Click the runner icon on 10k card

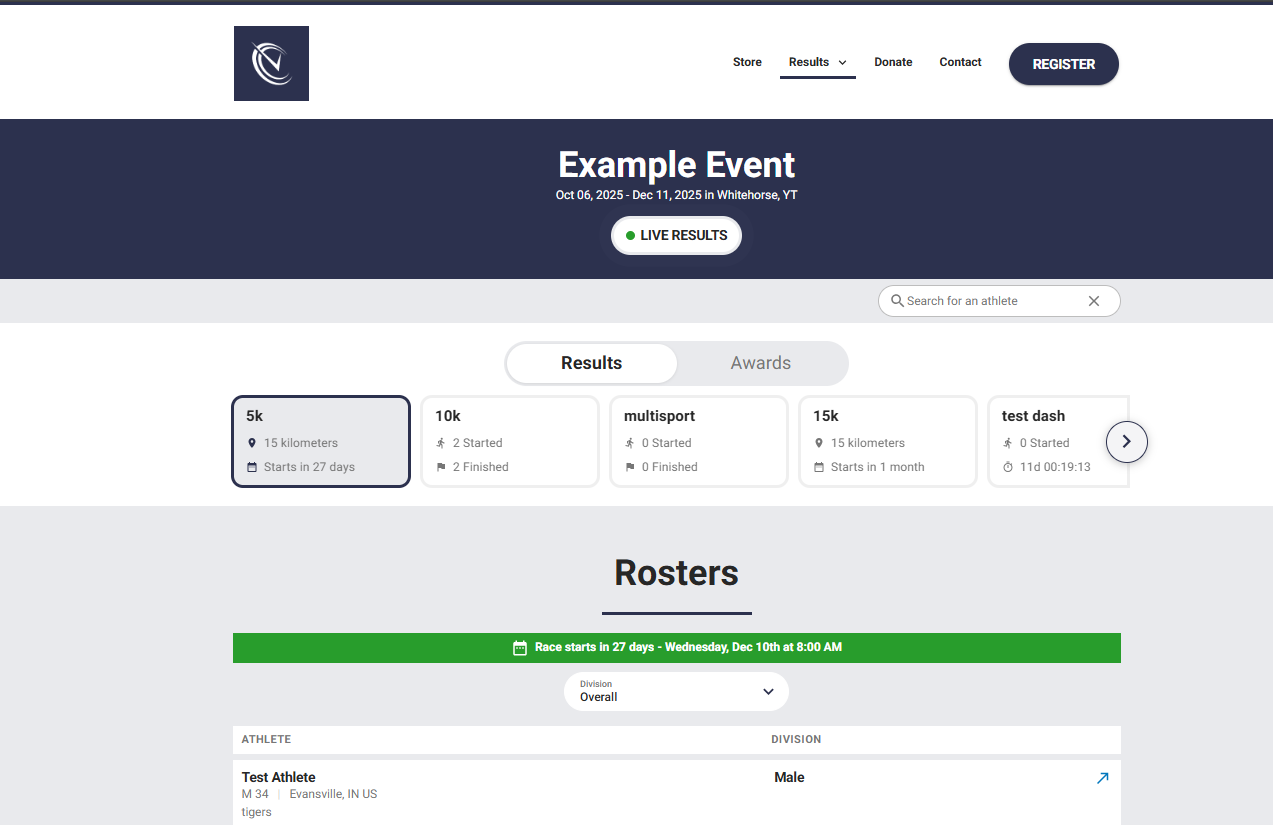click(441, 443)
